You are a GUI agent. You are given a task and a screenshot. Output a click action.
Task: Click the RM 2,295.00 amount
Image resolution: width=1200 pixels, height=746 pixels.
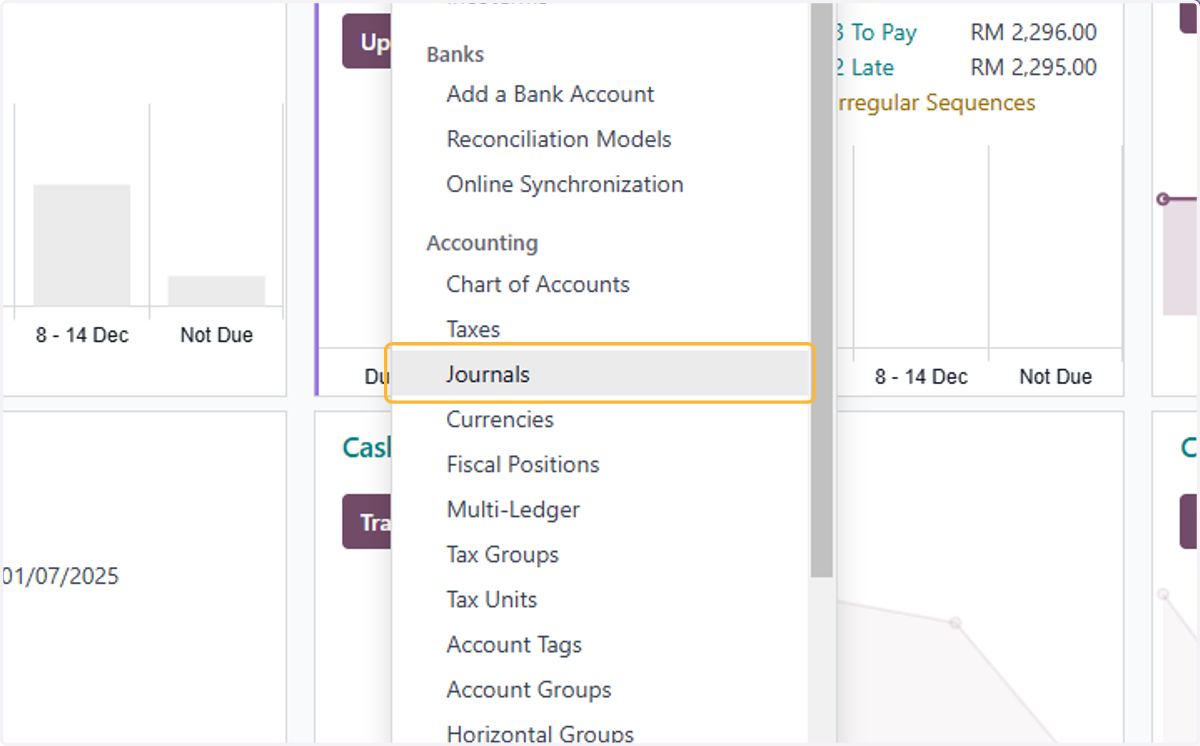[x=1034, y=68]
